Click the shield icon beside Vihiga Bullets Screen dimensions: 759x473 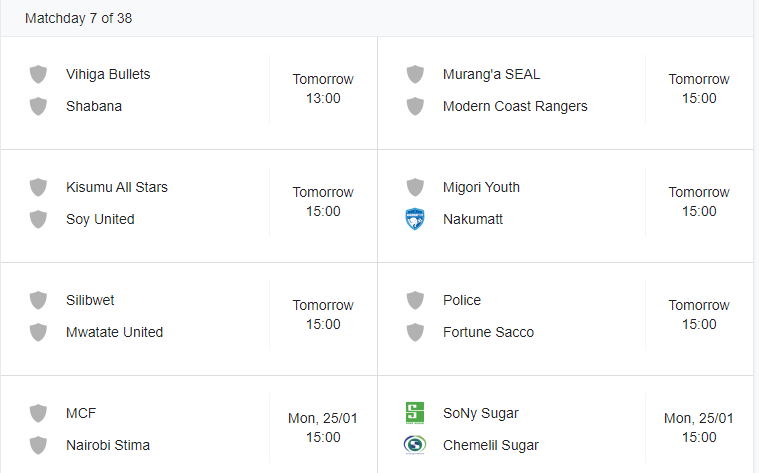tap(38, 74)
